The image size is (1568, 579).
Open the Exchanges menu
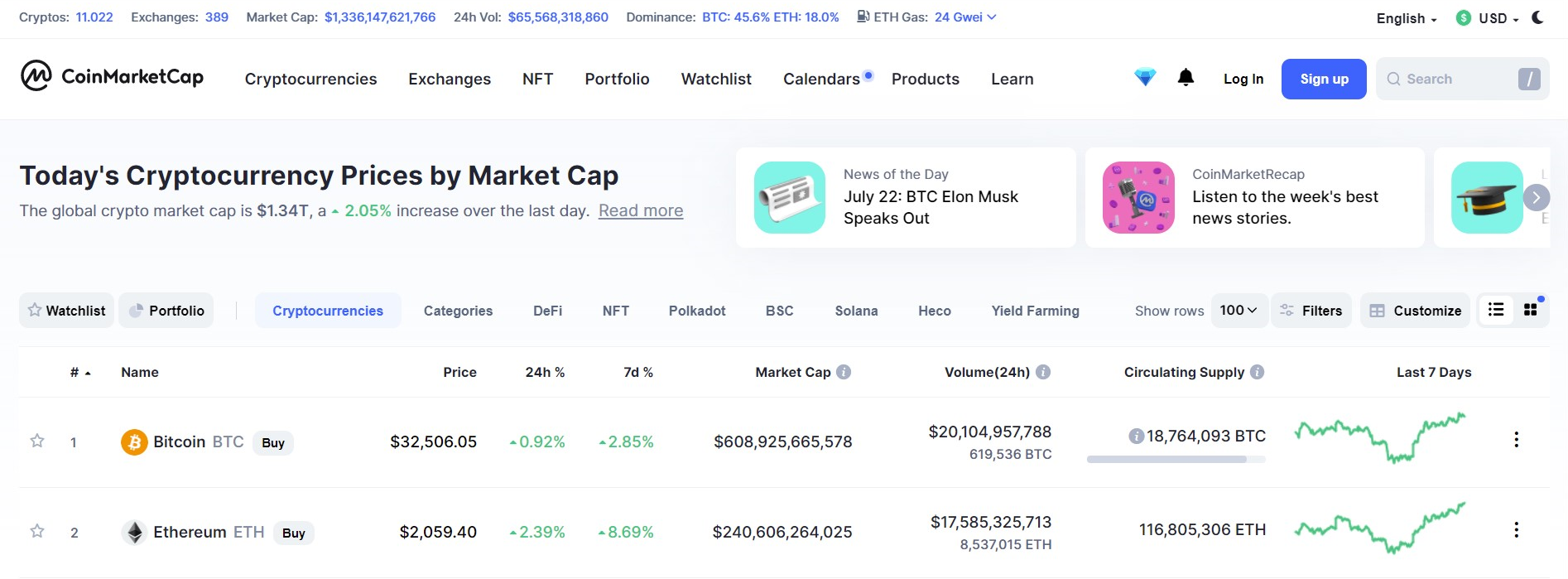(450, 79)
